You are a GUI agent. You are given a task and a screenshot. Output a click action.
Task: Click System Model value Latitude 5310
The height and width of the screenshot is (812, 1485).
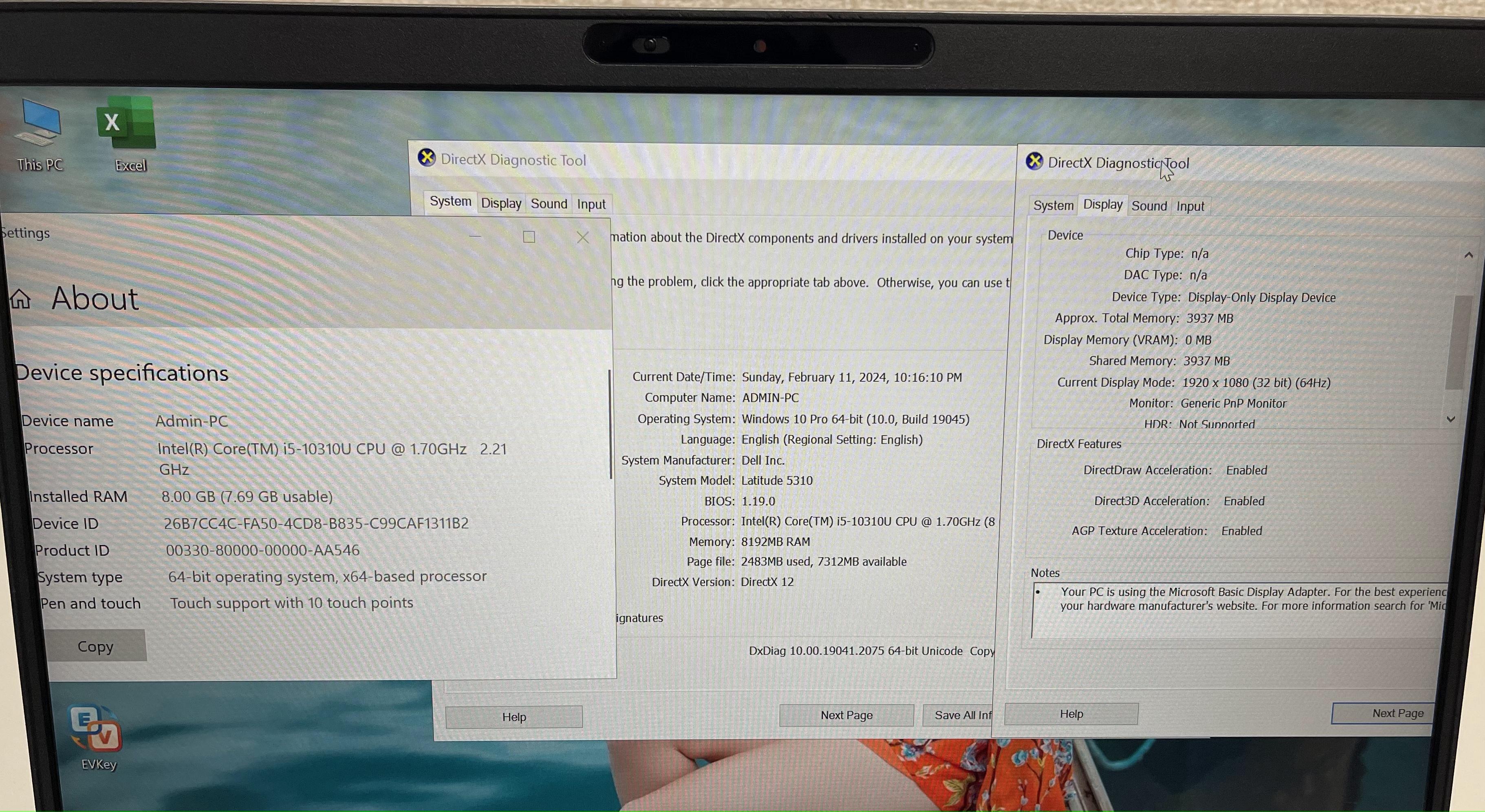[776, 481]
